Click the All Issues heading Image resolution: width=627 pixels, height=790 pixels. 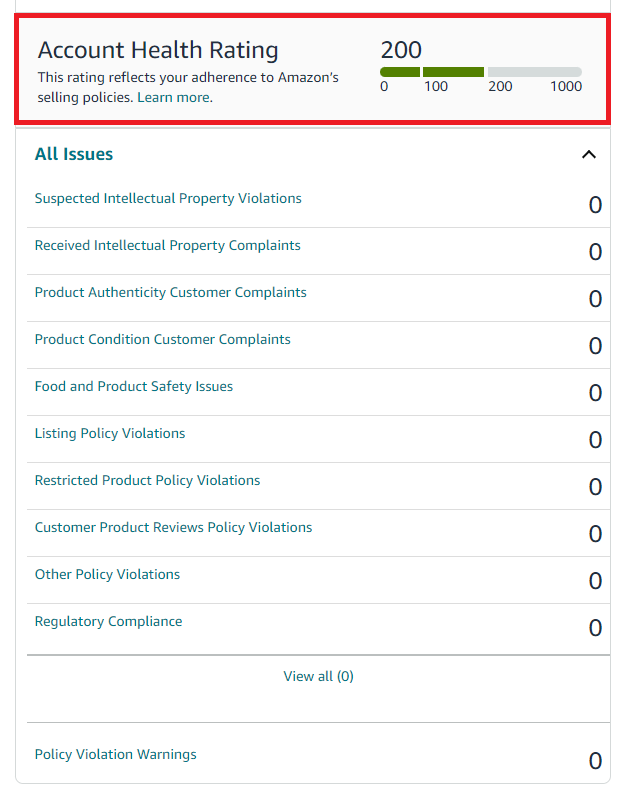(x=74, y=154)
